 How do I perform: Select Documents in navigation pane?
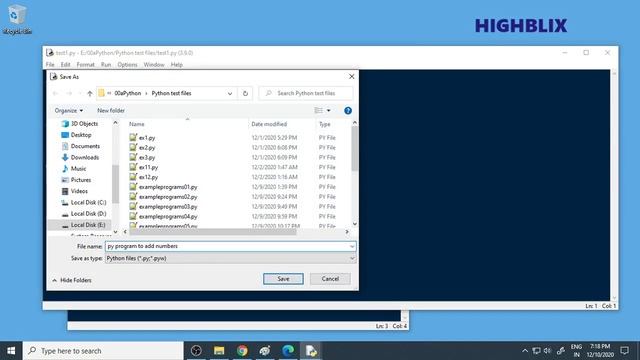(81, 146)
